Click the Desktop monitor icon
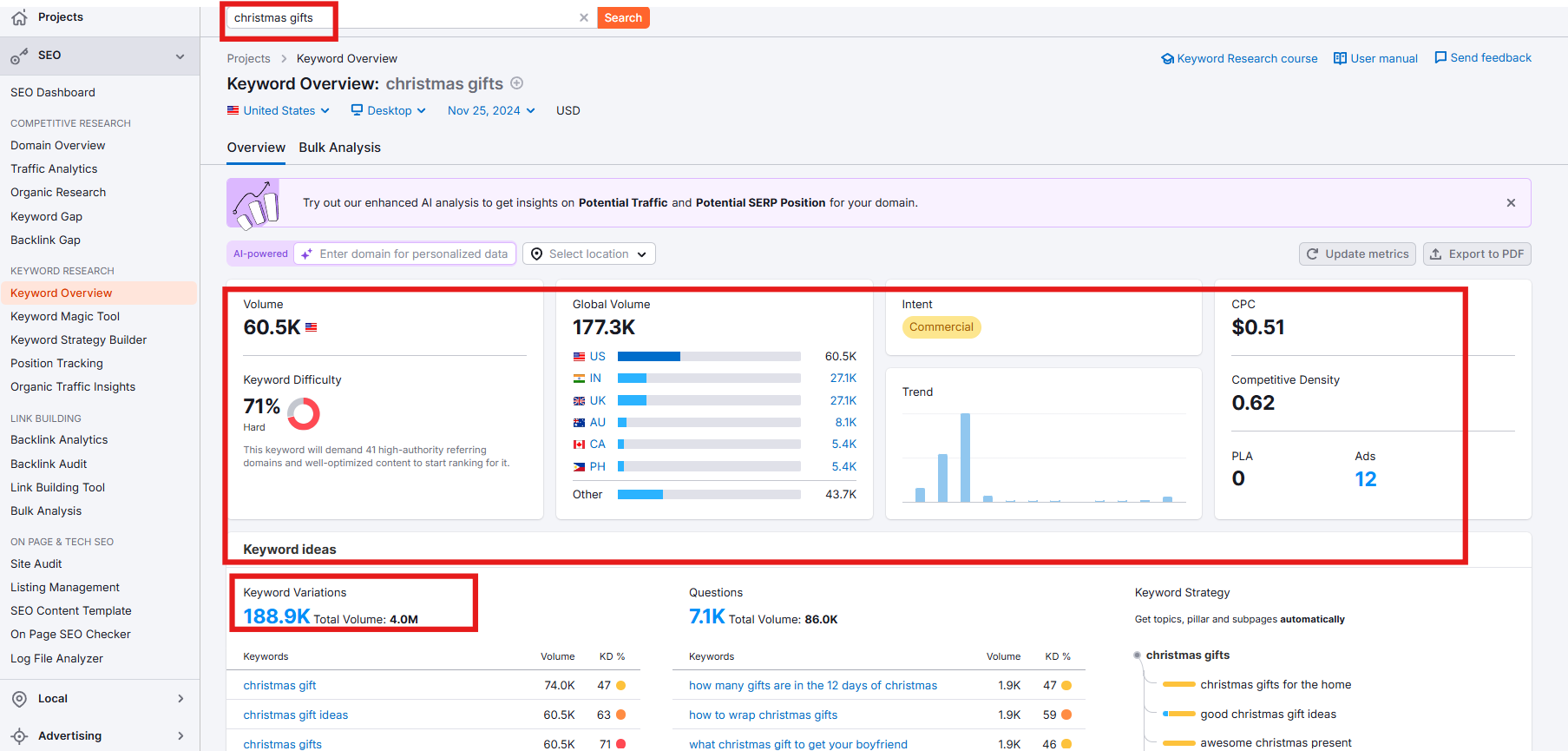The height and width of the screenshot is (751, 1568). pyautogui.click(x=357, y=110)
